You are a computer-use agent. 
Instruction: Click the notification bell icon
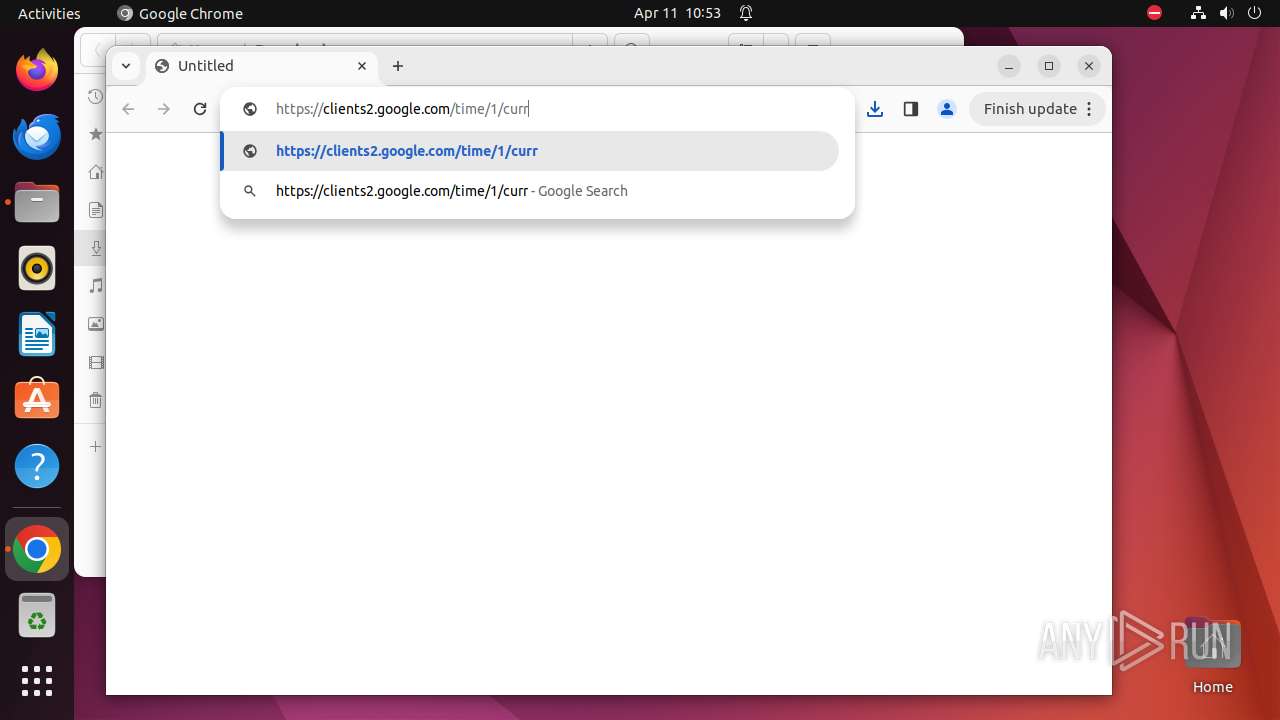point(746,13)
